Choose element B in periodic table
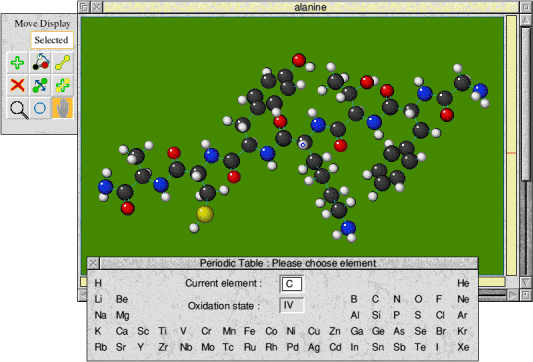The image size is (533, 362). [354, 299]
